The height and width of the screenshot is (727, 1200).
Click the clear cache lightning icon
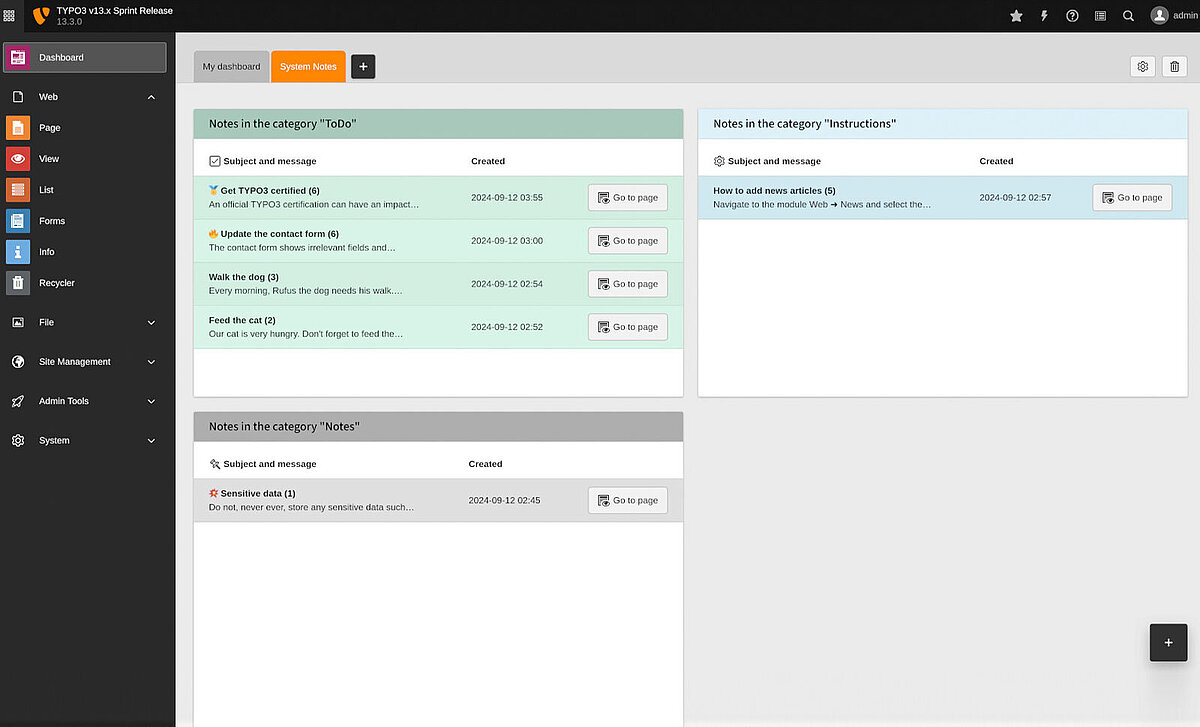tap(1044, 15)
